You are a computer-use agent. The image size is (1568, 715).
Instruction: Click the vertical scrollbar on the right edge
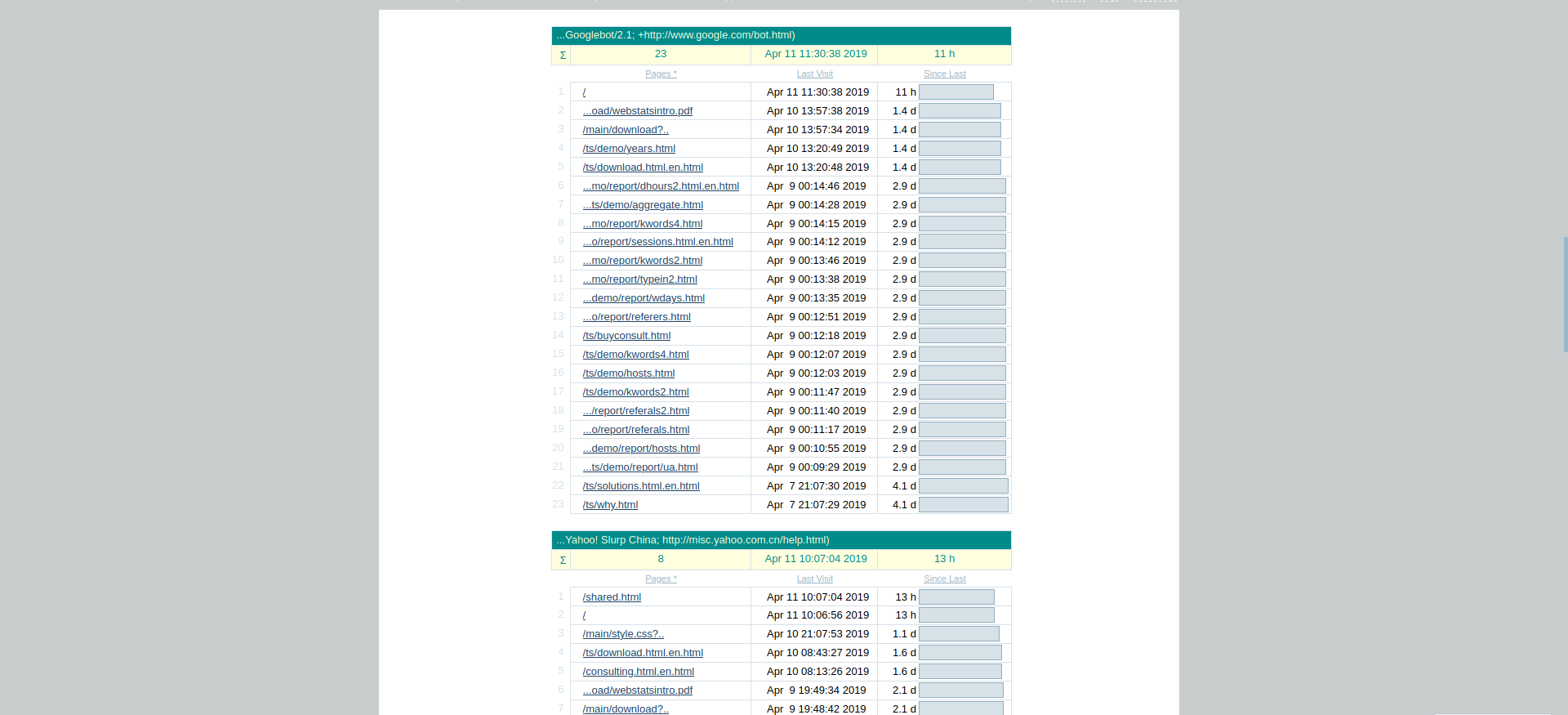click(1565, 294)
